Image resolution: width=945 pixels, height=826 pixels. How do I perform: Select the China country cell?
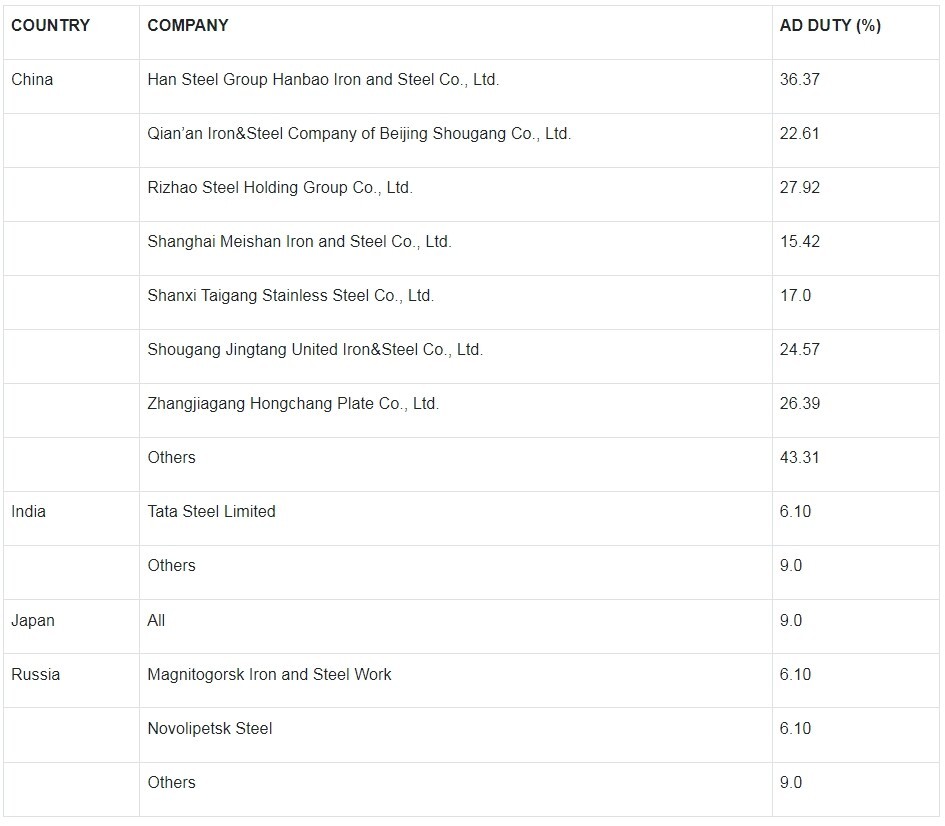pyautogui.click(x=32, y=80)
